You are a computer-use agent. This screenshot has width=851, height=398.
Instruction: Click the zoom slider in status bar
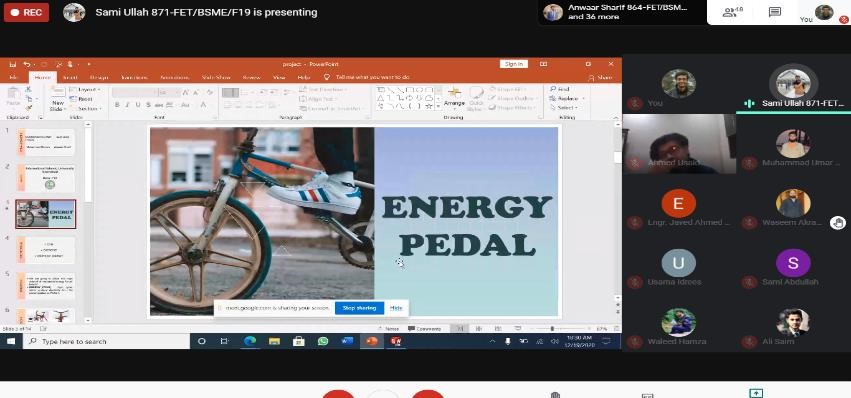tap(552, 329)
